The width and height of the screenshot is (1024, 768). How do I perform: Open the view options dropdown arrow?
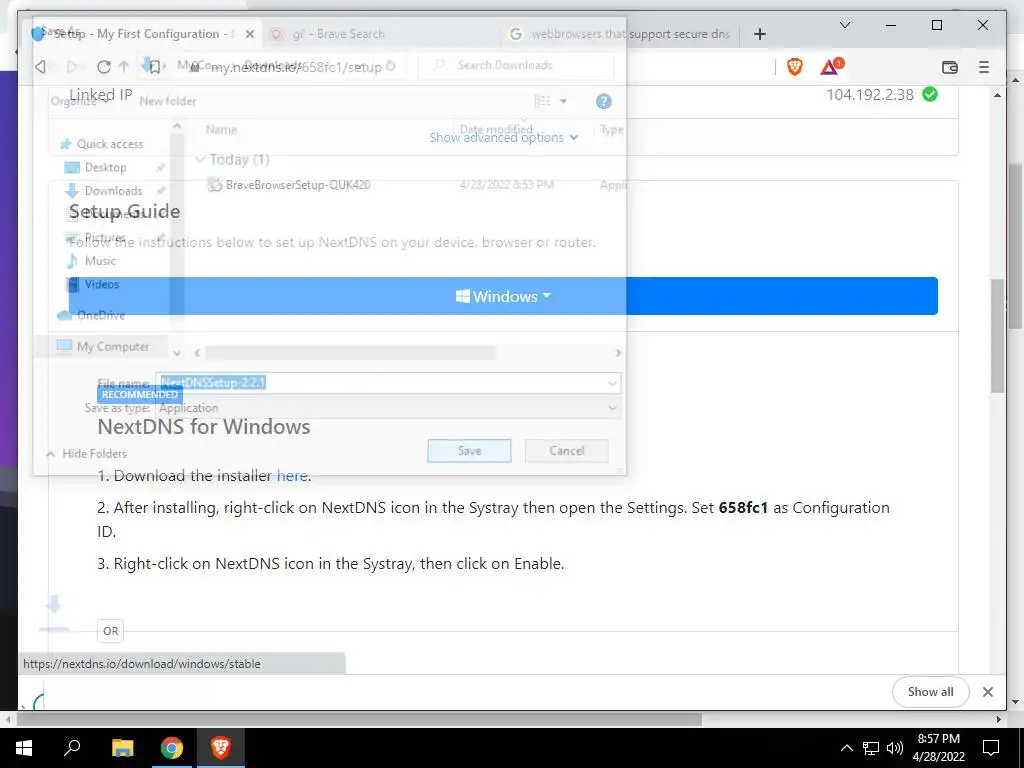(x=563, y=101)
